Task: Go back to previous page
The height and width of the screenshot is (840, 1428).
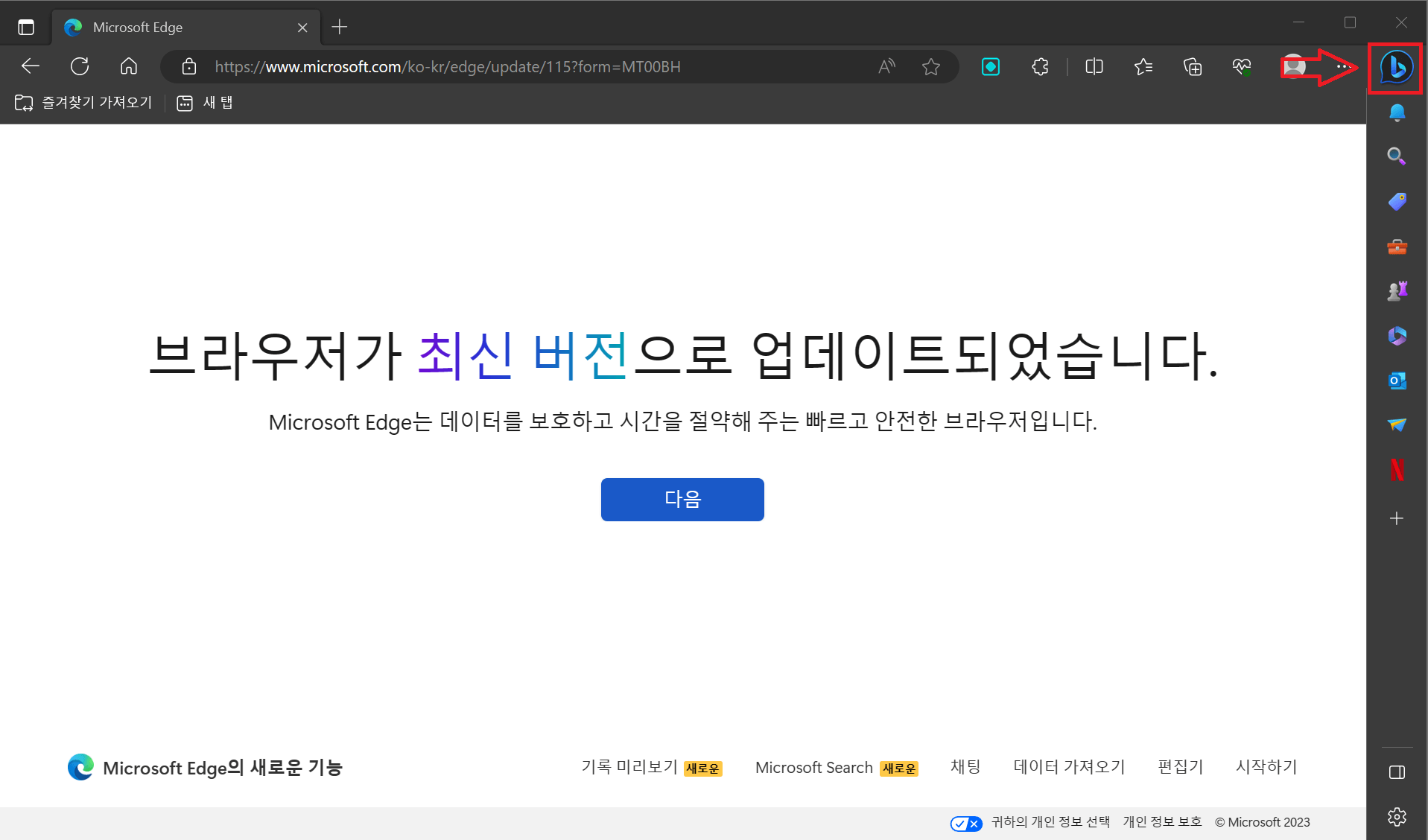Action: tap(31, 66)
